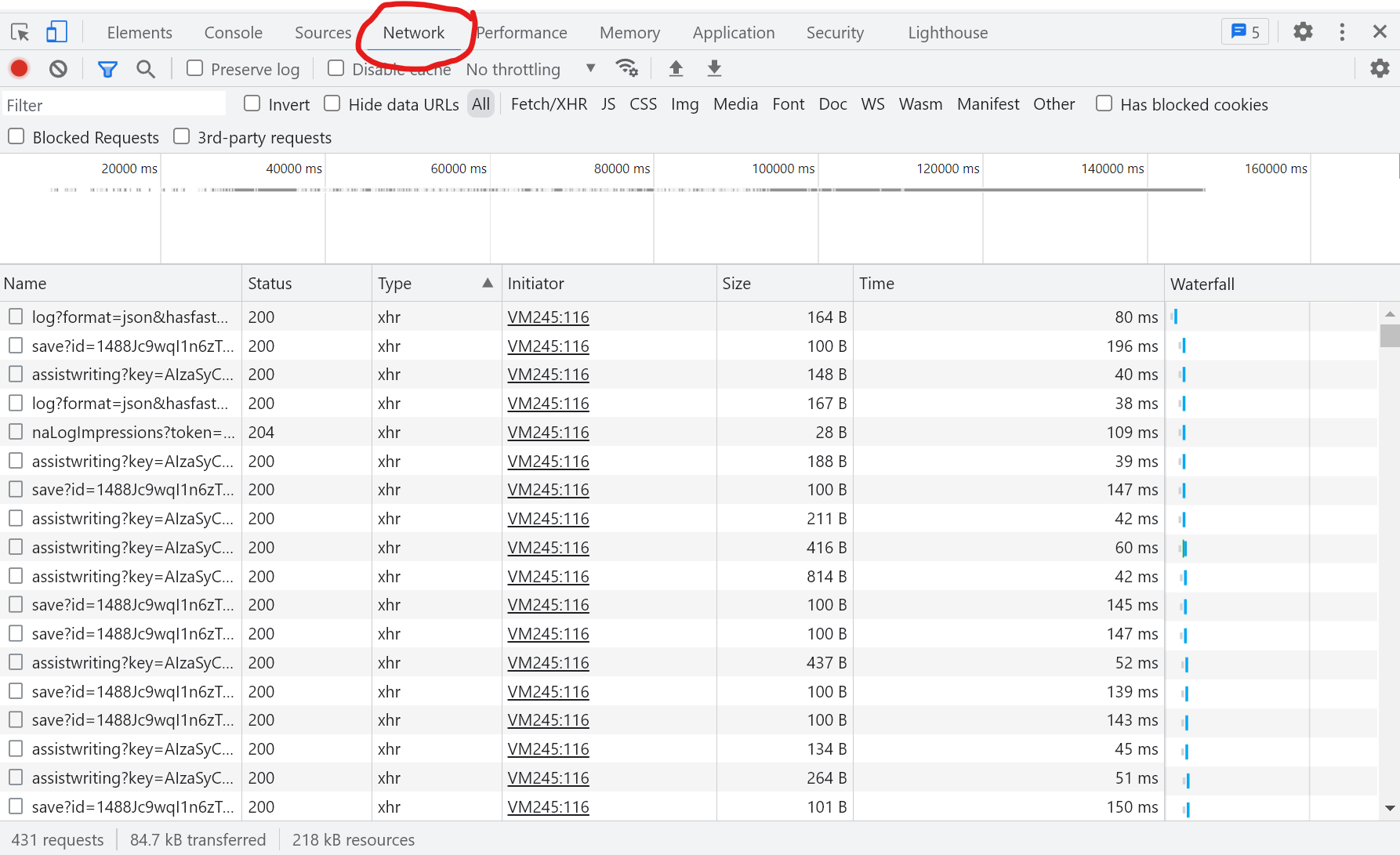Select the All request type filter
Viewport: 1400px width, 855px height.
[x=481, y=103]
